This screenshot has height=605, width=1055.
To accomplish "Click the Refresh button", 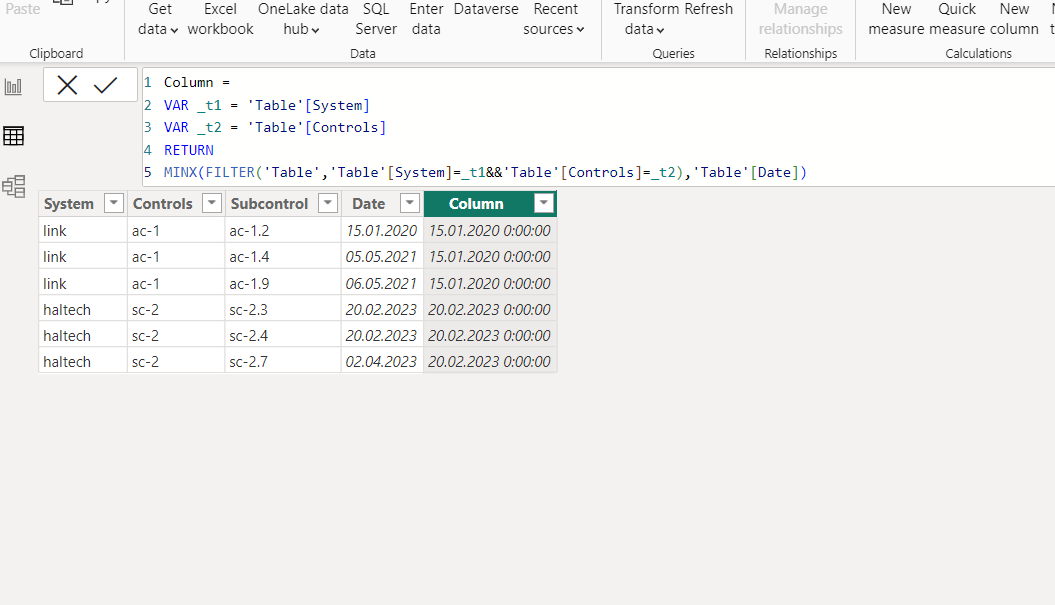I will (706, 9).
